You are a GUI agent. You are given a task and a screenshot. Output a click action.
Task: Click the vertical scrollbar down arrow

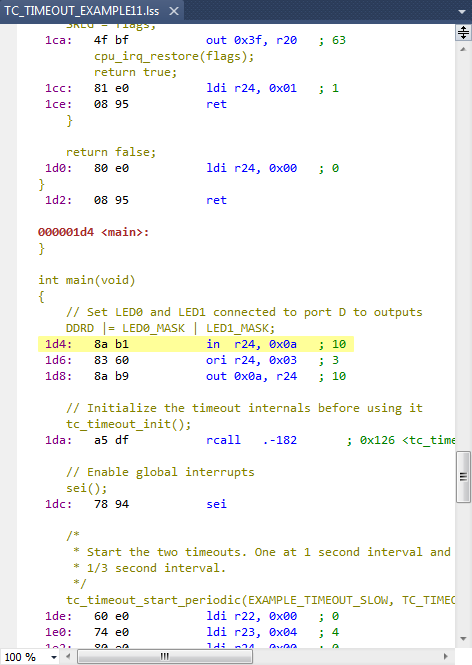pos(463,639)
